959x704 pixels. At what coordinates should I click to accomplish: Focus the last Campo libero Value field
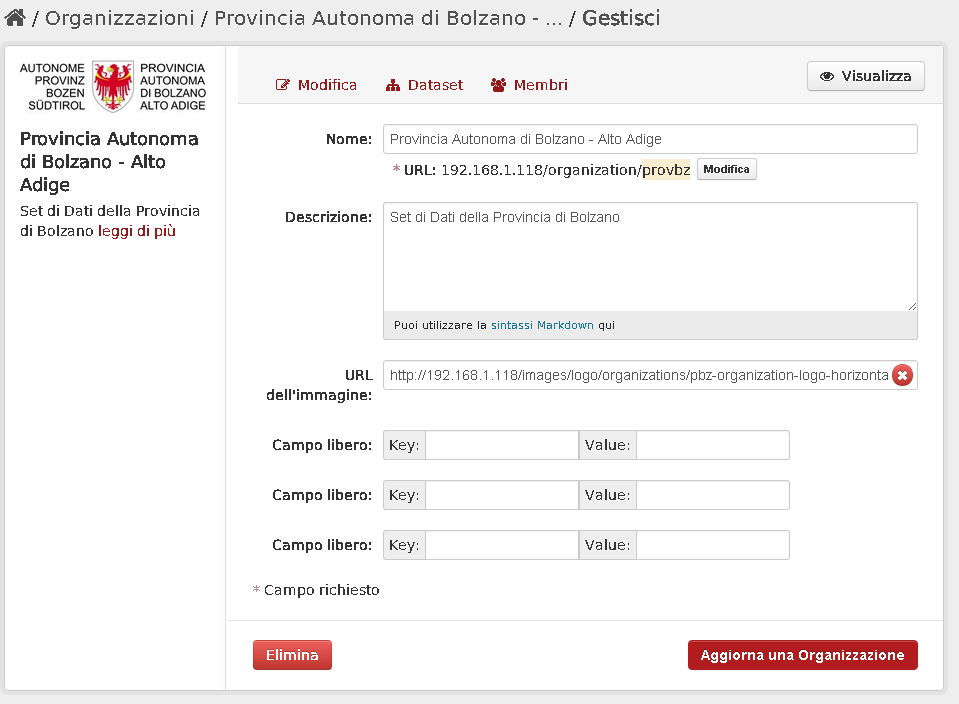click(713, 545)
